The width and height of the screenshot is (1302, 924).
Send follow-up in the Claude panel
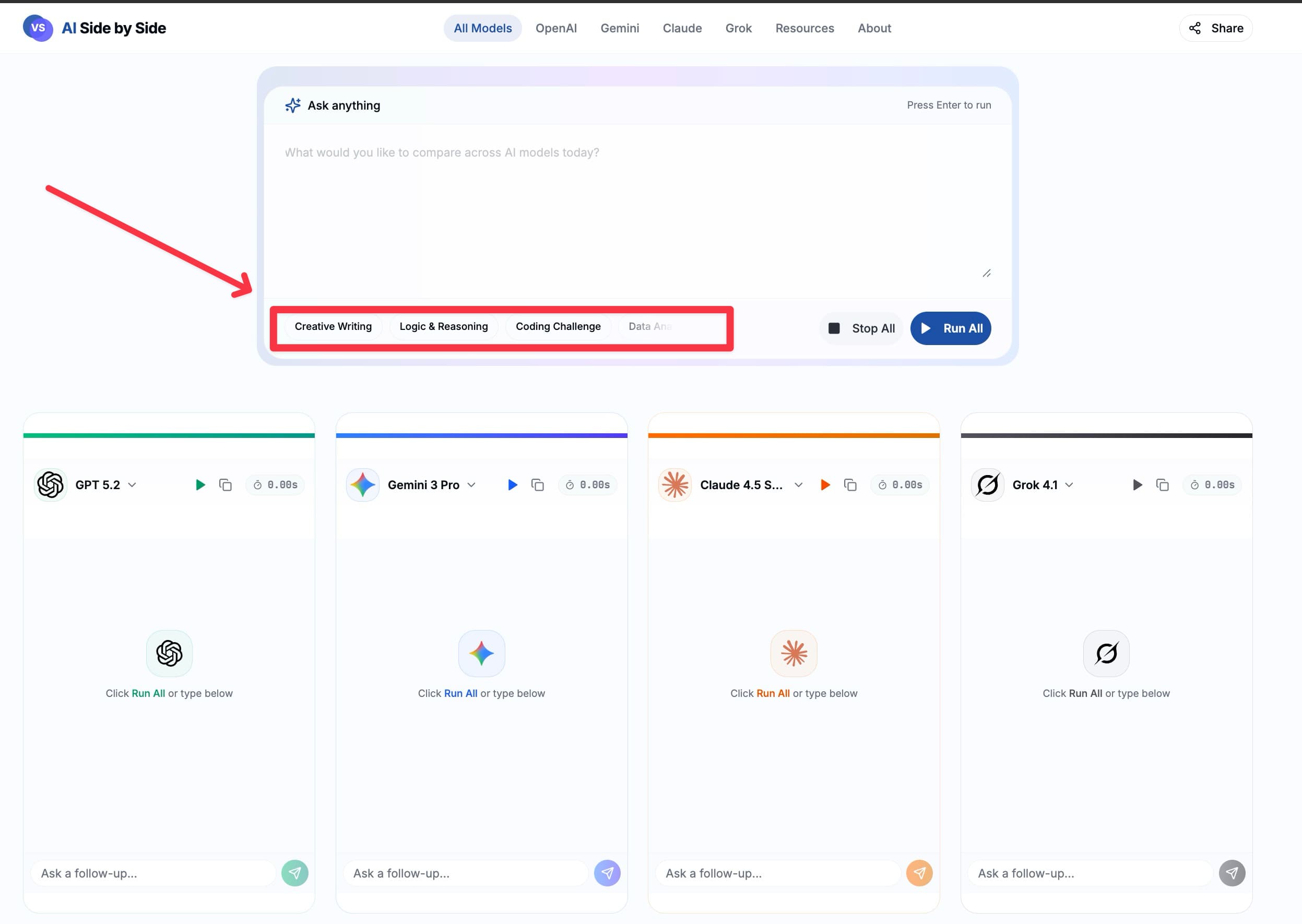pyautogui.click(x=919, y=873)
